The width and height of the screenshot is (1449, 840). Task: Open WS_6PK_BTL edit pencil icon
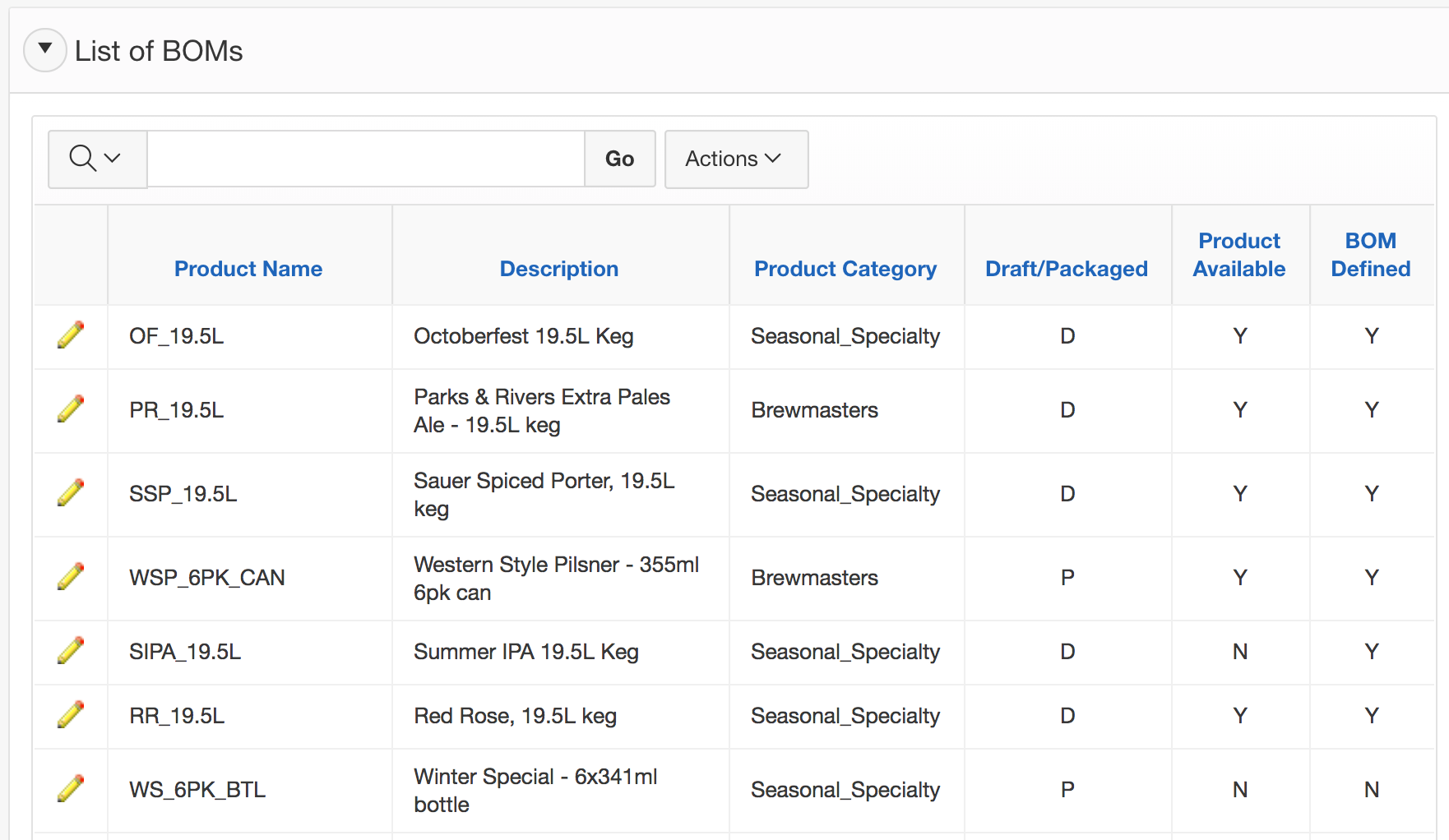pos(71,789)
